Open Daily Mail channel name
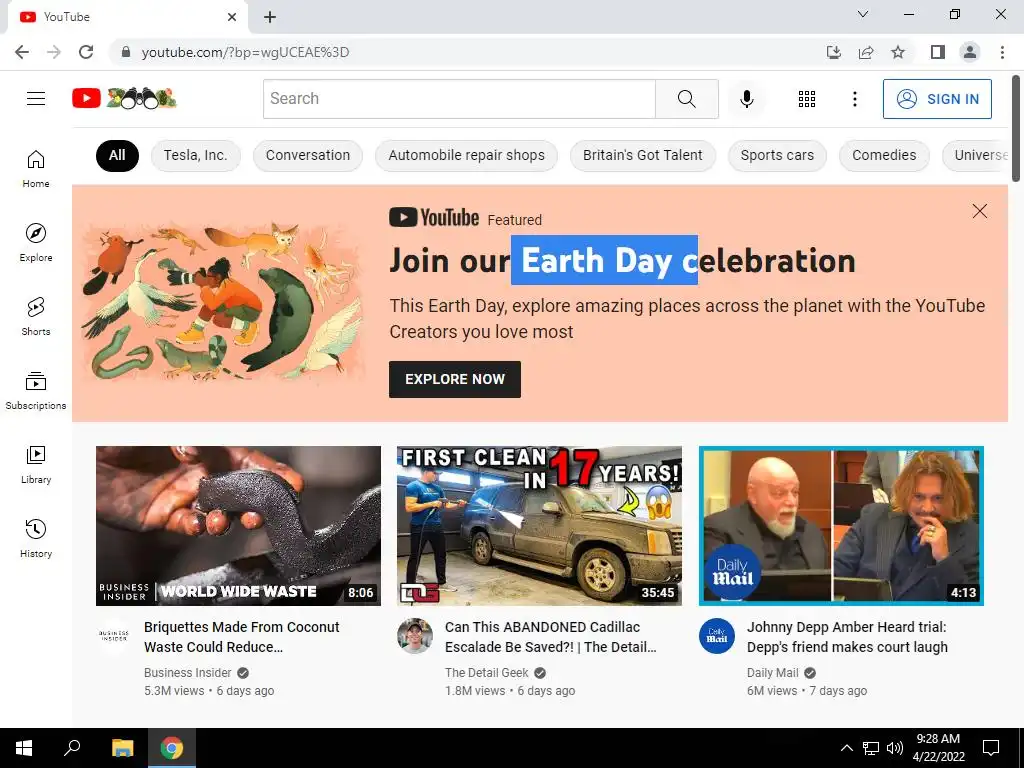The width and height of the screenshot is (1024, 768). pos(773,673)
